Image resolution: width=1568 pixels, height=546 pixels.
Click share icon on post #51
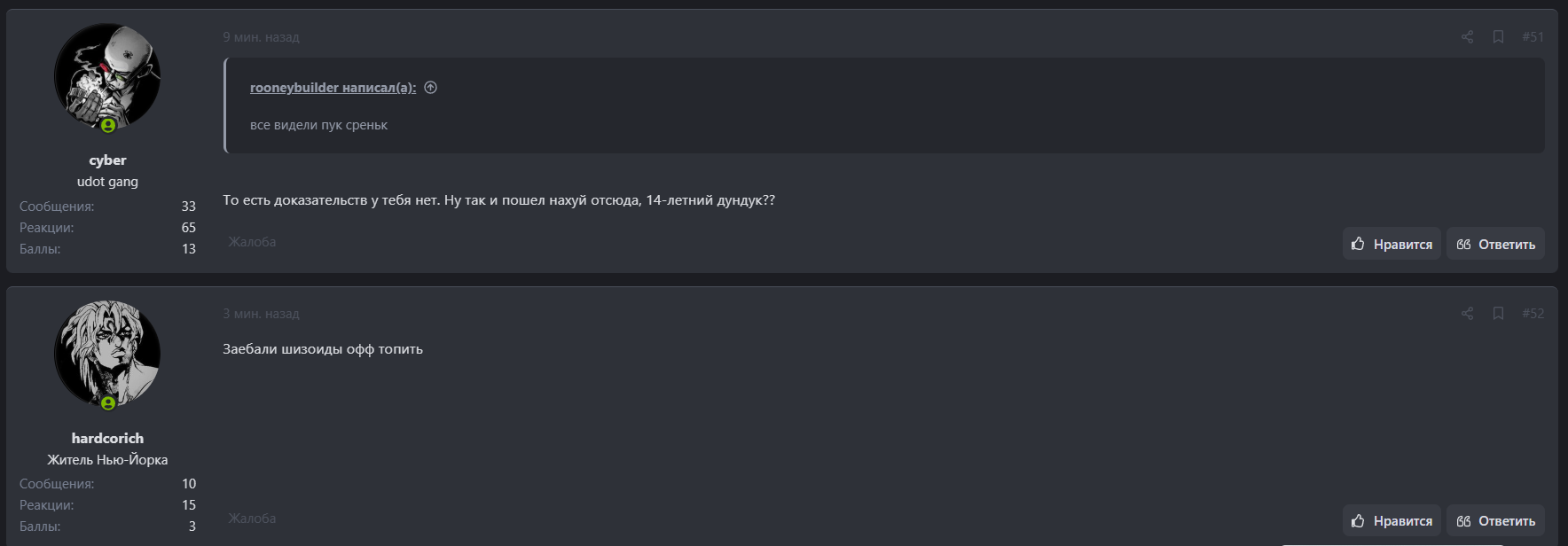1467,36
